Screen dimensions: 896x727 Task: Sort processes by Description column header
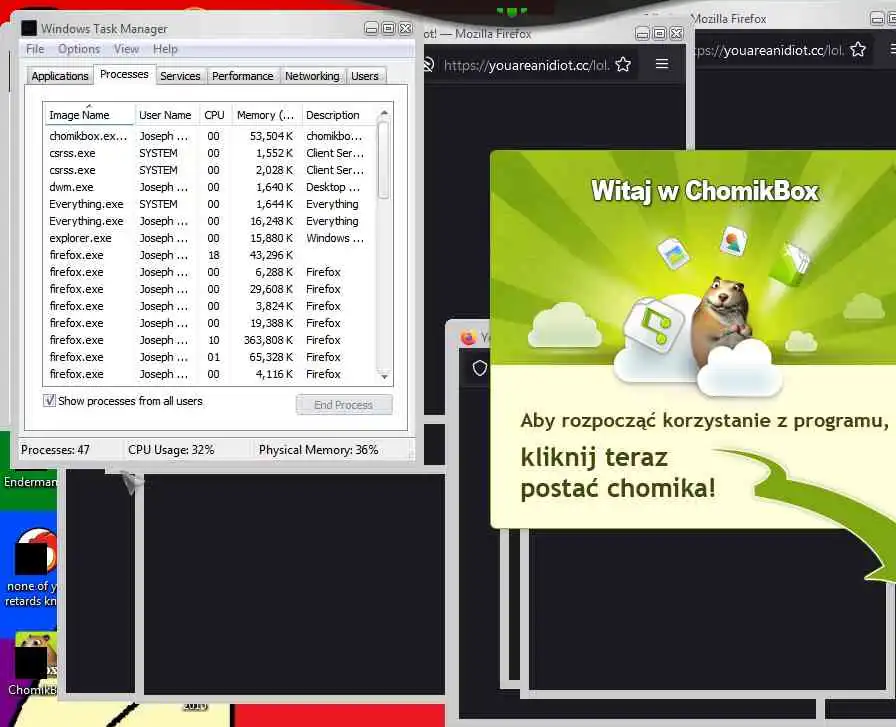(338, 115)
